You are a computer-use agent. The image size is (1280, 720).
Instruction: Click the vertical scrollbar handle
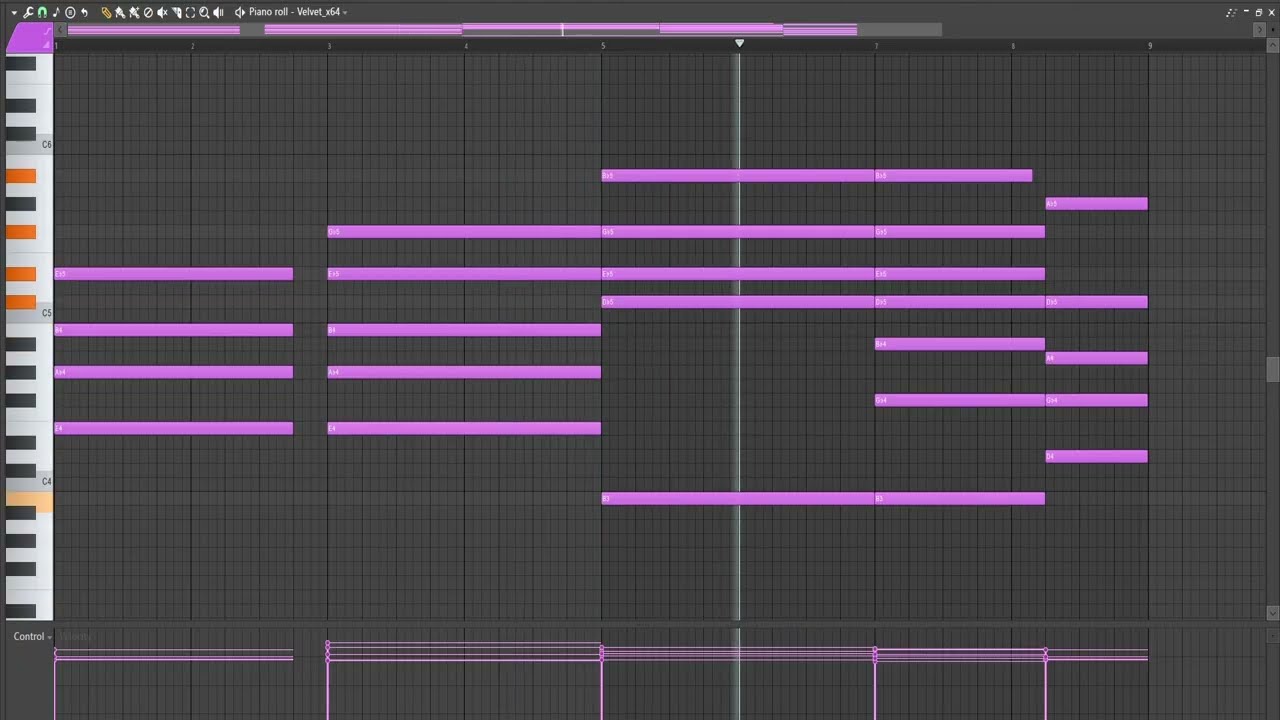1272,369
